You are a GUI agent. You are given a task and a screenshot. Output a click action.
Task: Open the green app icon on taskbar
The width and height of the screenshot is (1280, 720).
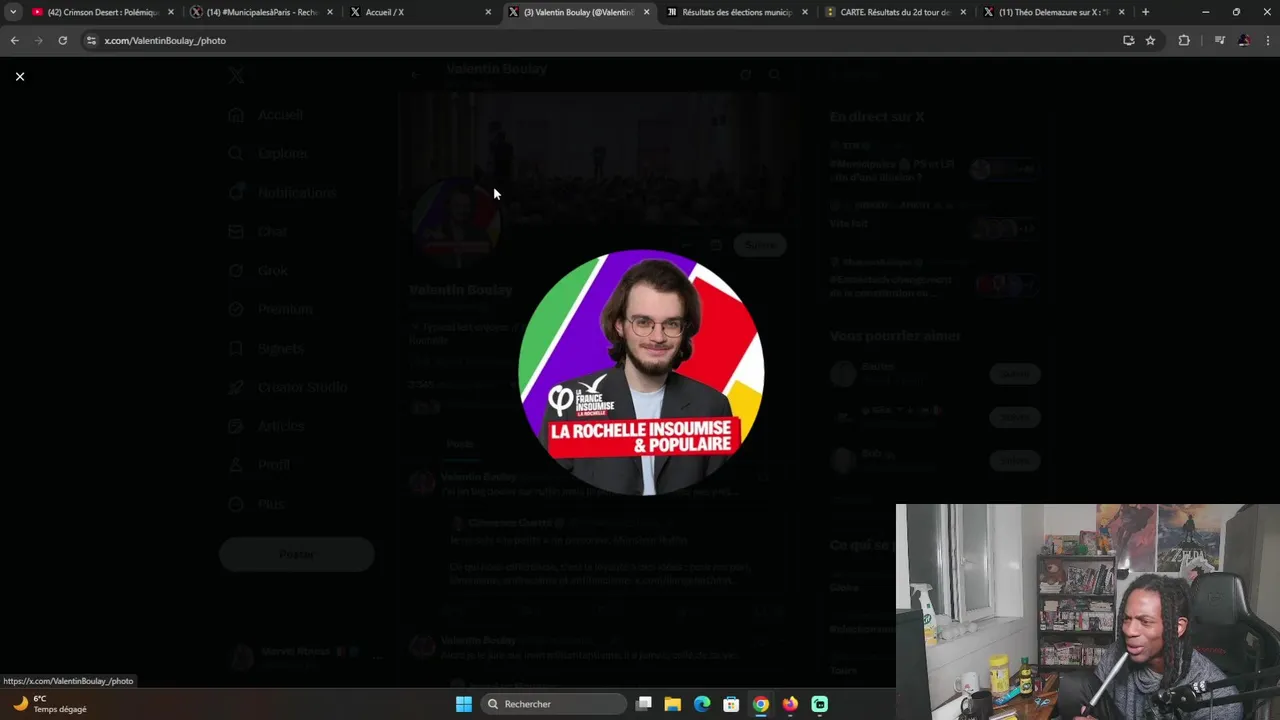click(x=819, y=704)
